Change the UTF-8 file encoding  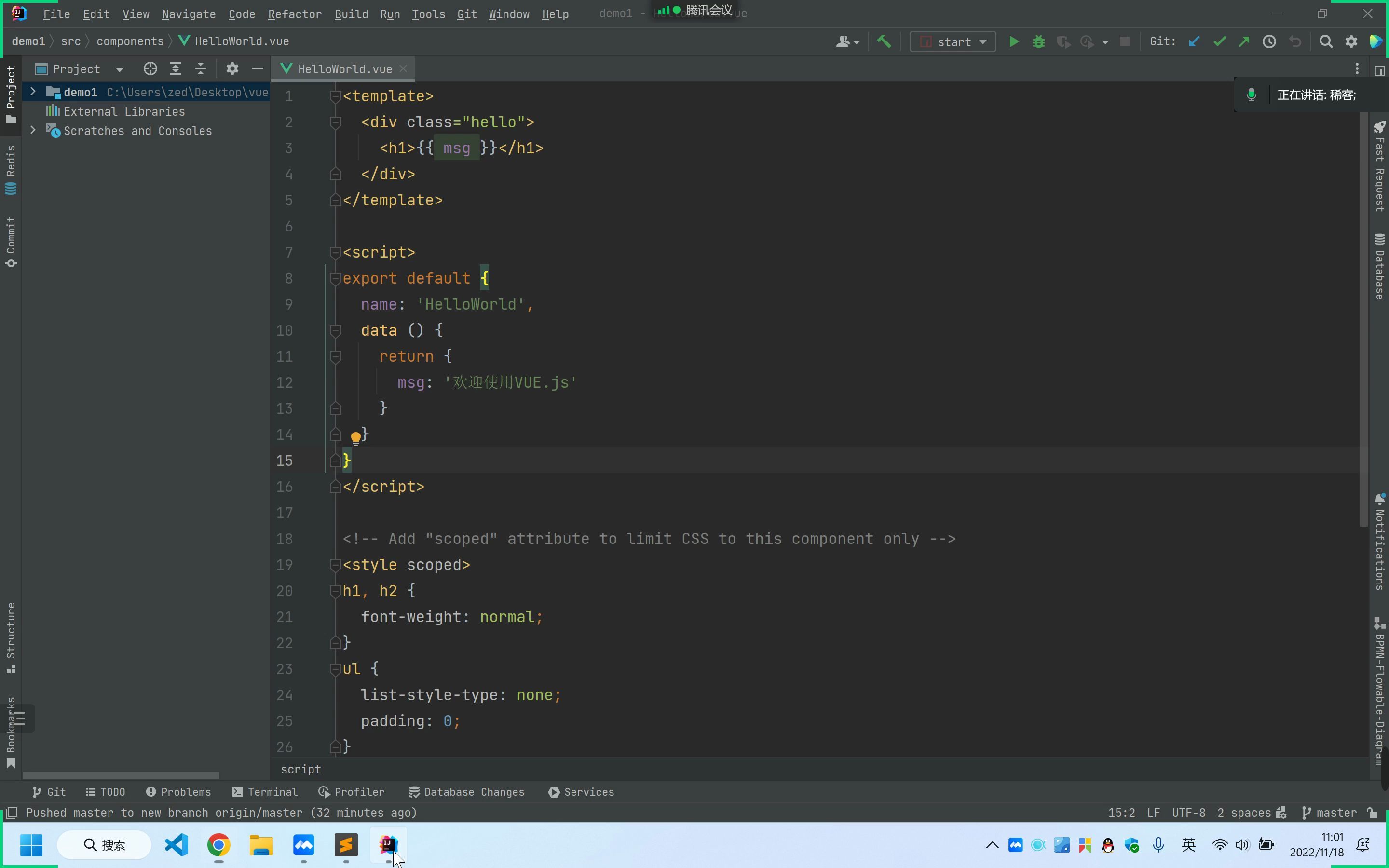pyautogui.click(x=1188, y=813)
